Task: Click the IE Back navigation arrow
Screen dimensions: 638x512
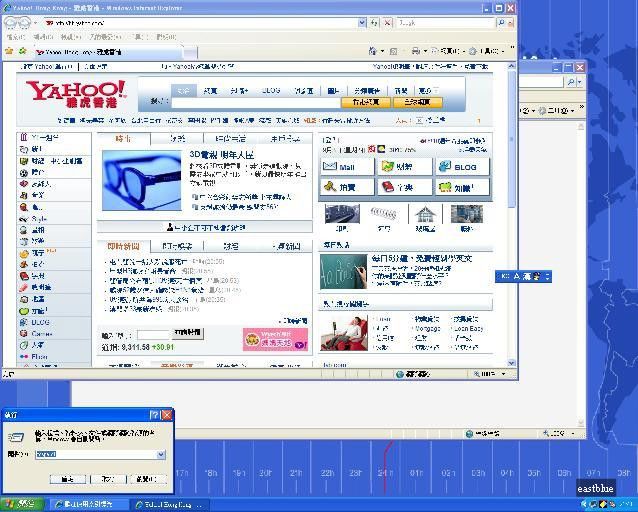Action: click(x=11, y=23)
